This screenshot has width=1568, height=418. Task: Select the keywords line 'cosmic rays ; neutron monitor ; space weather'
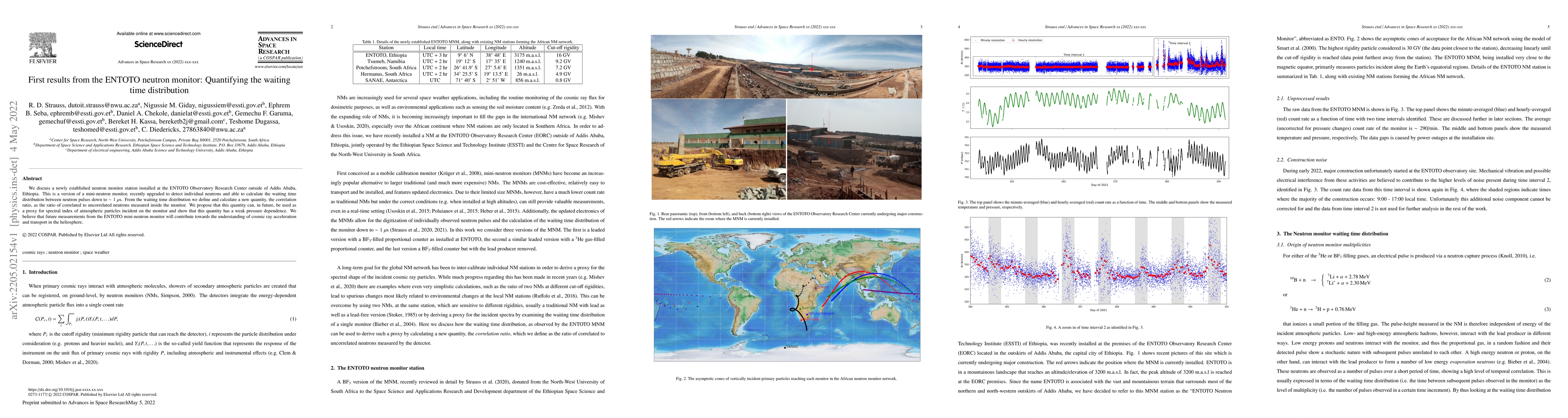point(66,252)
